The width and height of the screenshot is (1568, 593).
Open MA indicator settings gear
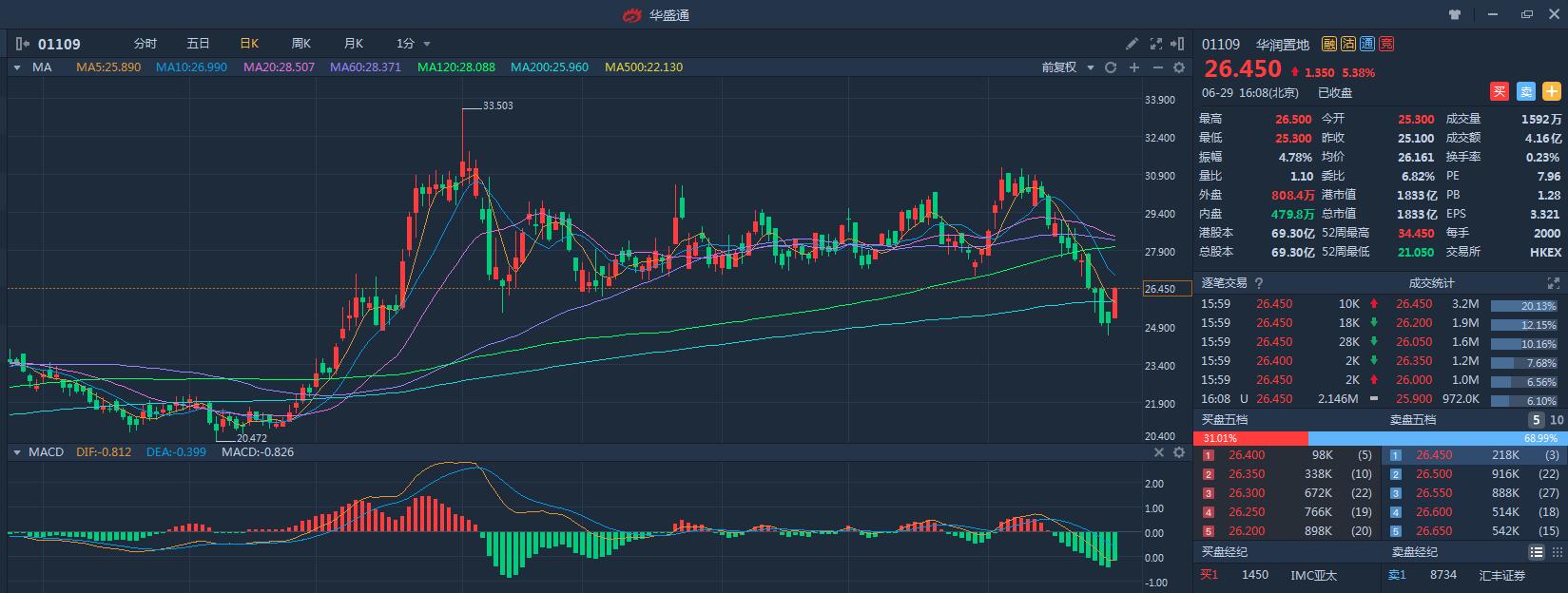click(1180, 67)
